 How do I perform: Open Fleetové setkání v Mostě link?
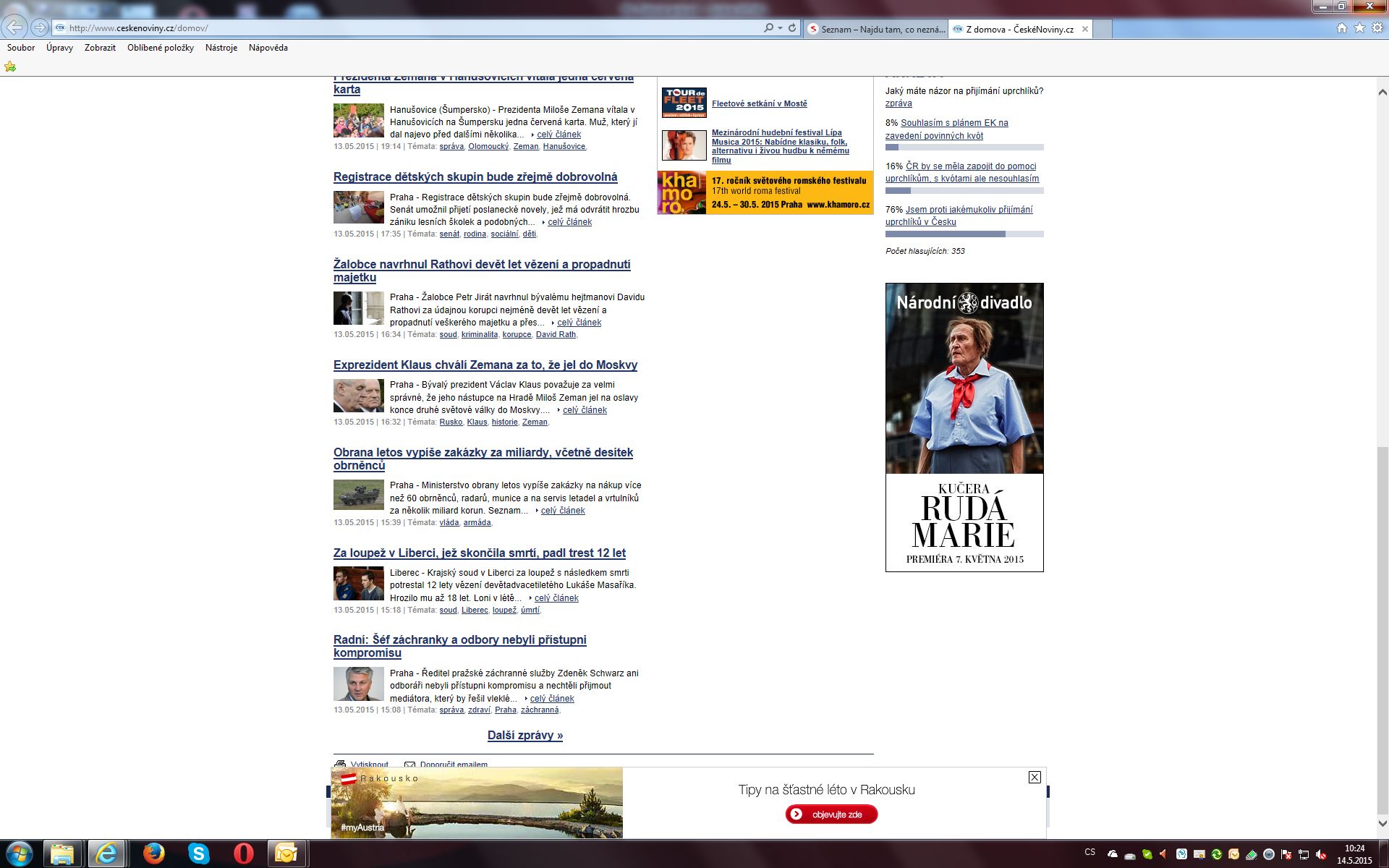[x=760, y=103]
